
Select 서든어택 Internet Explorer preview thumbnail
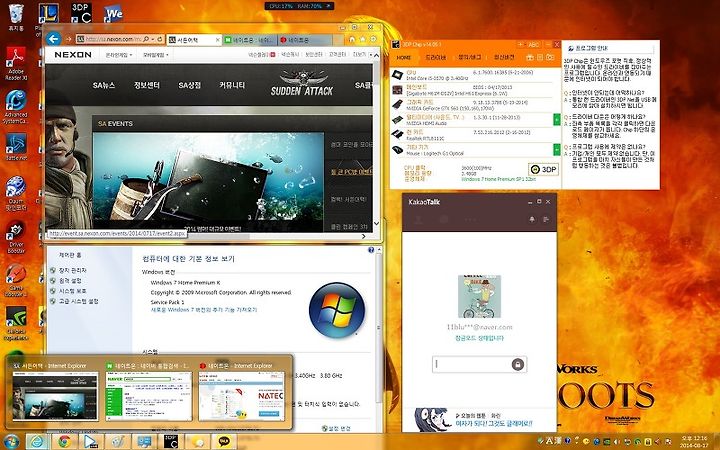point(55,396)
